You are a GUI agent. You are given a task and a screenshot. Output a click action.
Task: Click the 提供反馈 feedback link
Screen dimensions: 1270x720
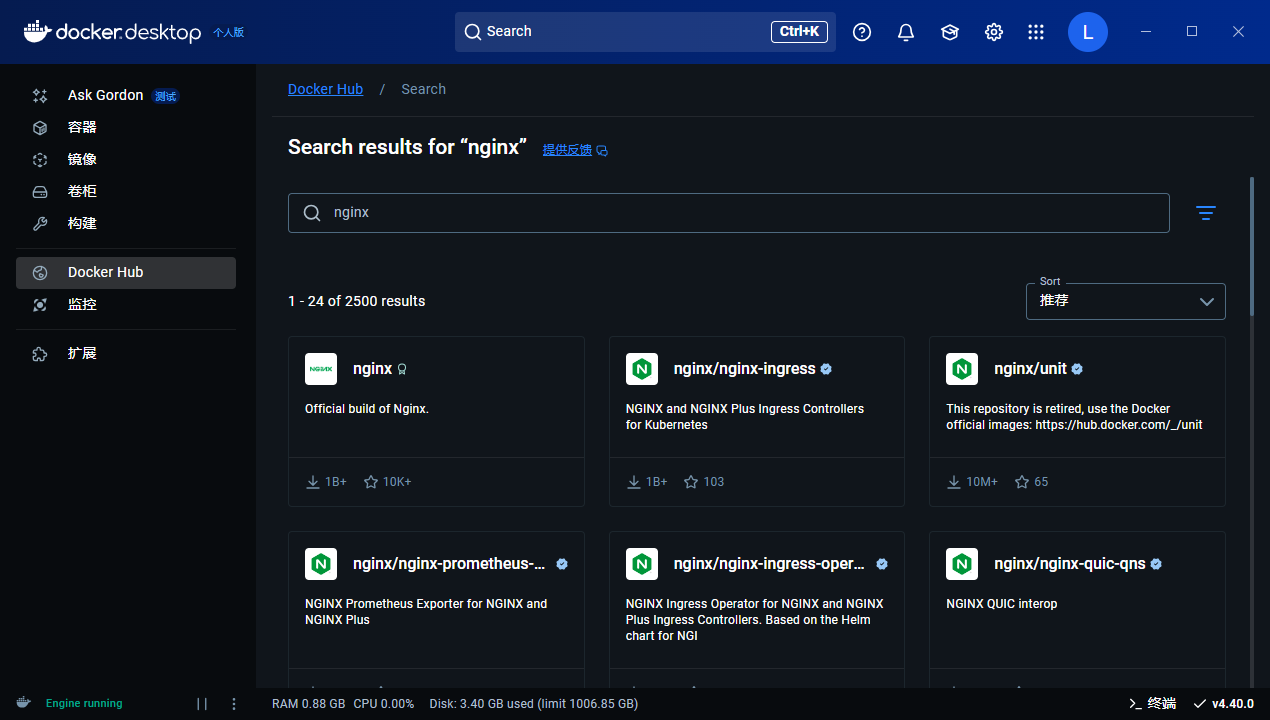coord(567,150)
